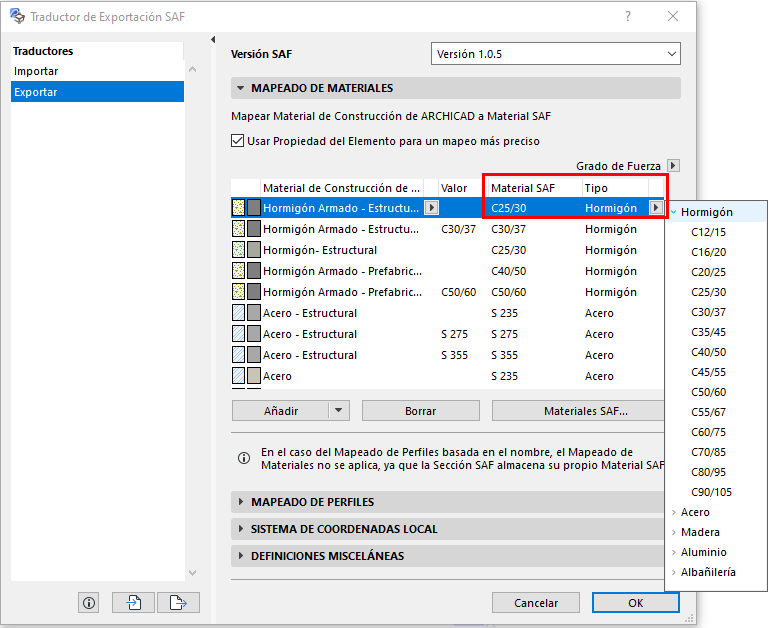Click the Añadir button
The image size is (770, 628).
[280, 410]
